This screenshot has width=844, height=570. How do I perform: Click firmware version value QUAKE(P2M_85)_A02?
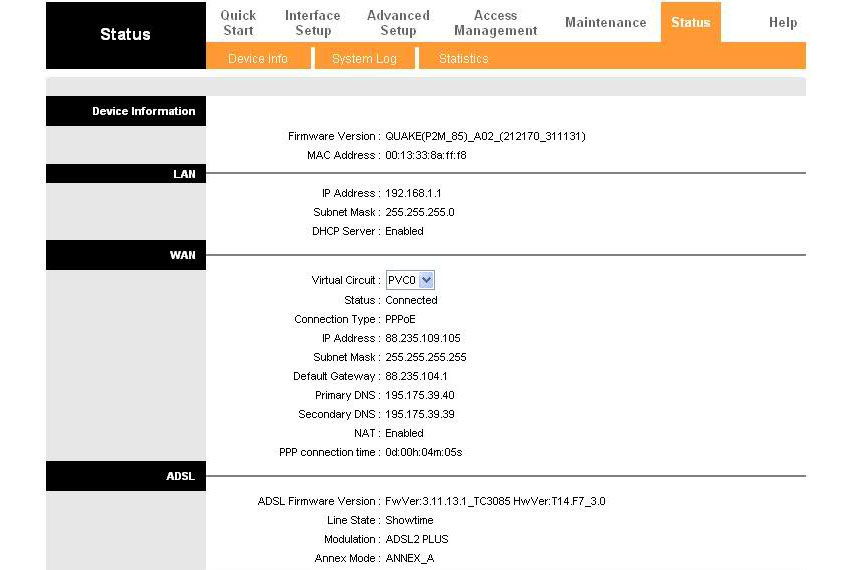[485, 136]
